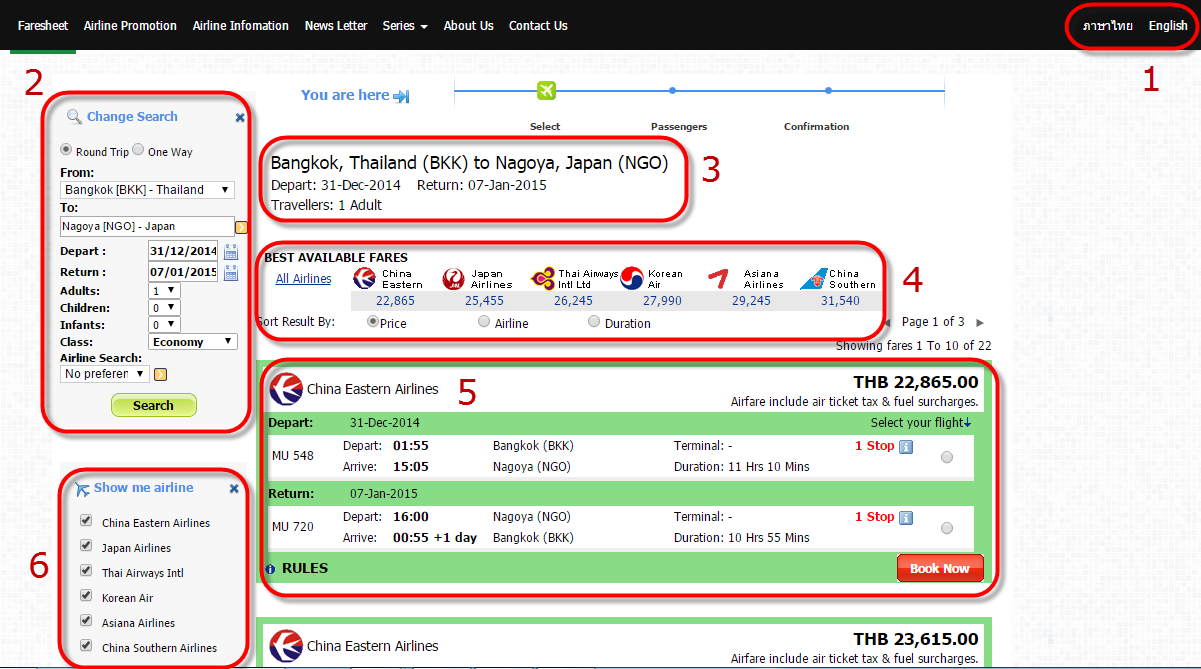This screenshot has height=669, width=1201.
Task: Open the Return date calendar icon
Action: (231, 273)
